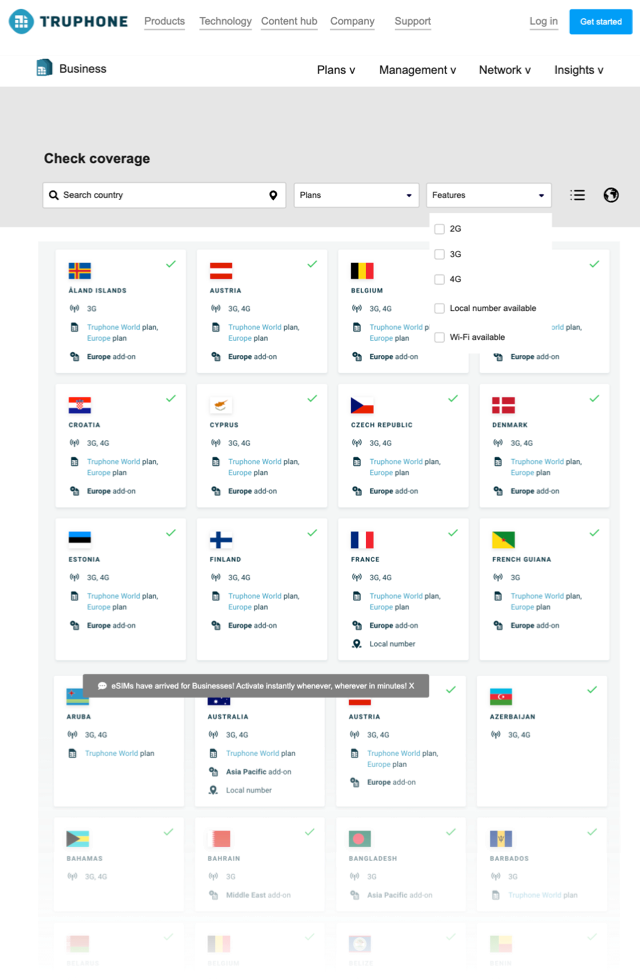Toggle the Wi-Fi available checkbox
This screenshot has width=640, height=980.
click(x=440, y=337)
